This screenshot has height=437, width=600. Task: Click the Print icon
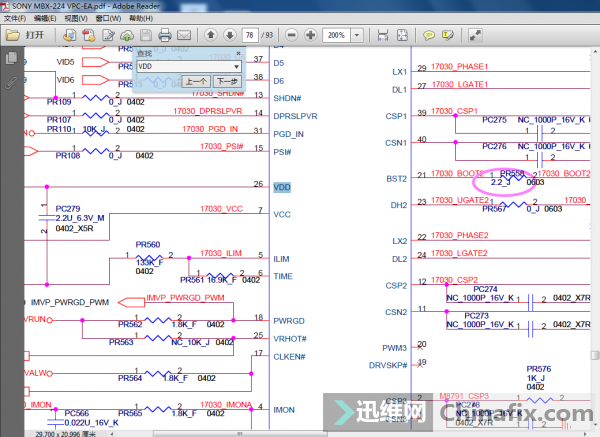[165, 35]
